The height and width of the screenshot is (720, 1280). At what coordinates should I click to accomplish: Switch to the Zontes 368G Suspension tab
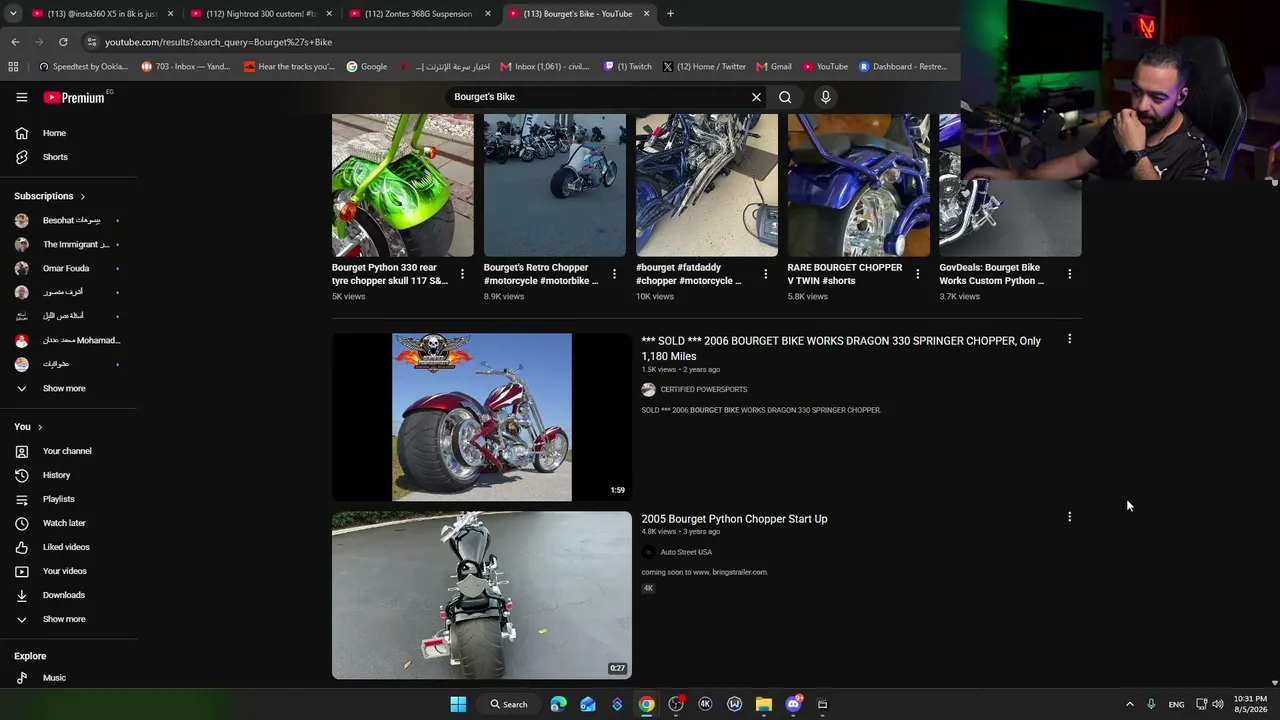[x=420, y=14]
